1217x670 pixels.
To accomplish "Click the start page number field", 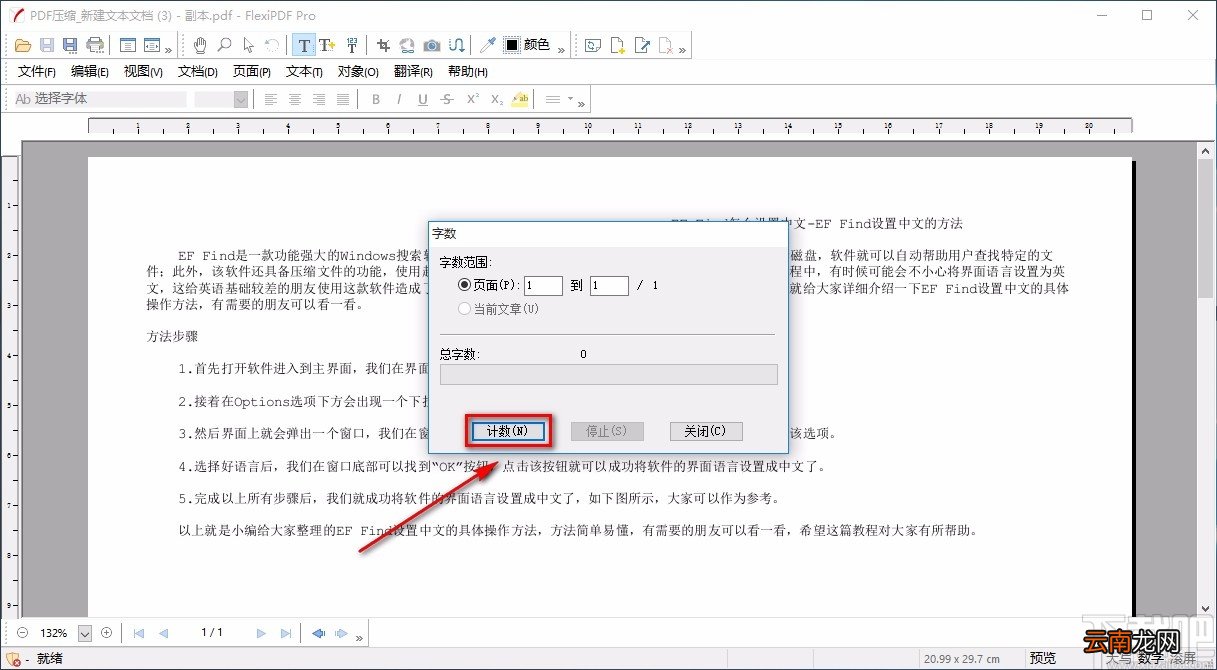I will (x=543, y=285).
